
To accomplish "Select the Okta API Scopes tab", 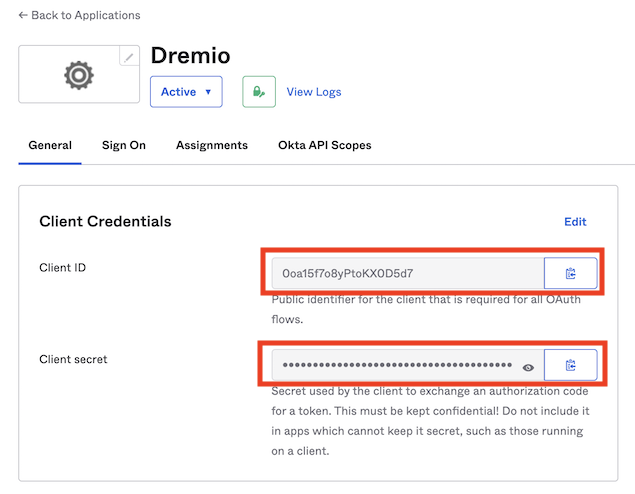I will pyautogui.click(x=324, y=145).
